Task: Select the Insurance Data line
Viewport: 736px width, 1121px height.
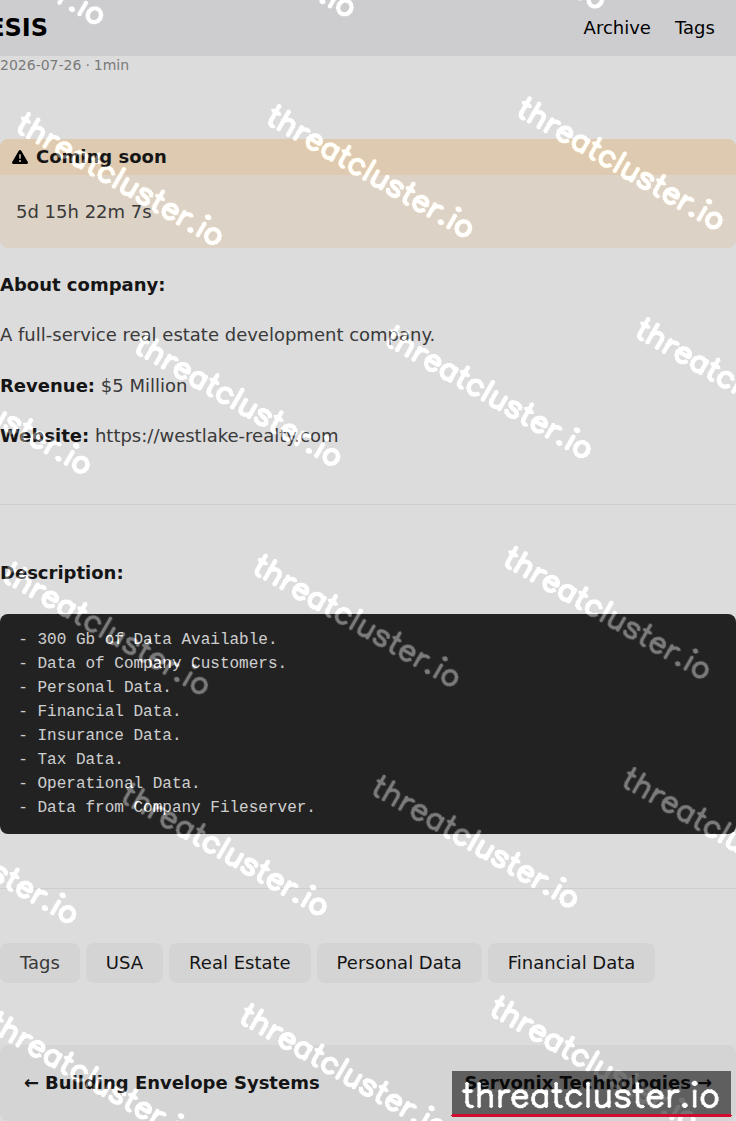Action: (x=99, y=736)
